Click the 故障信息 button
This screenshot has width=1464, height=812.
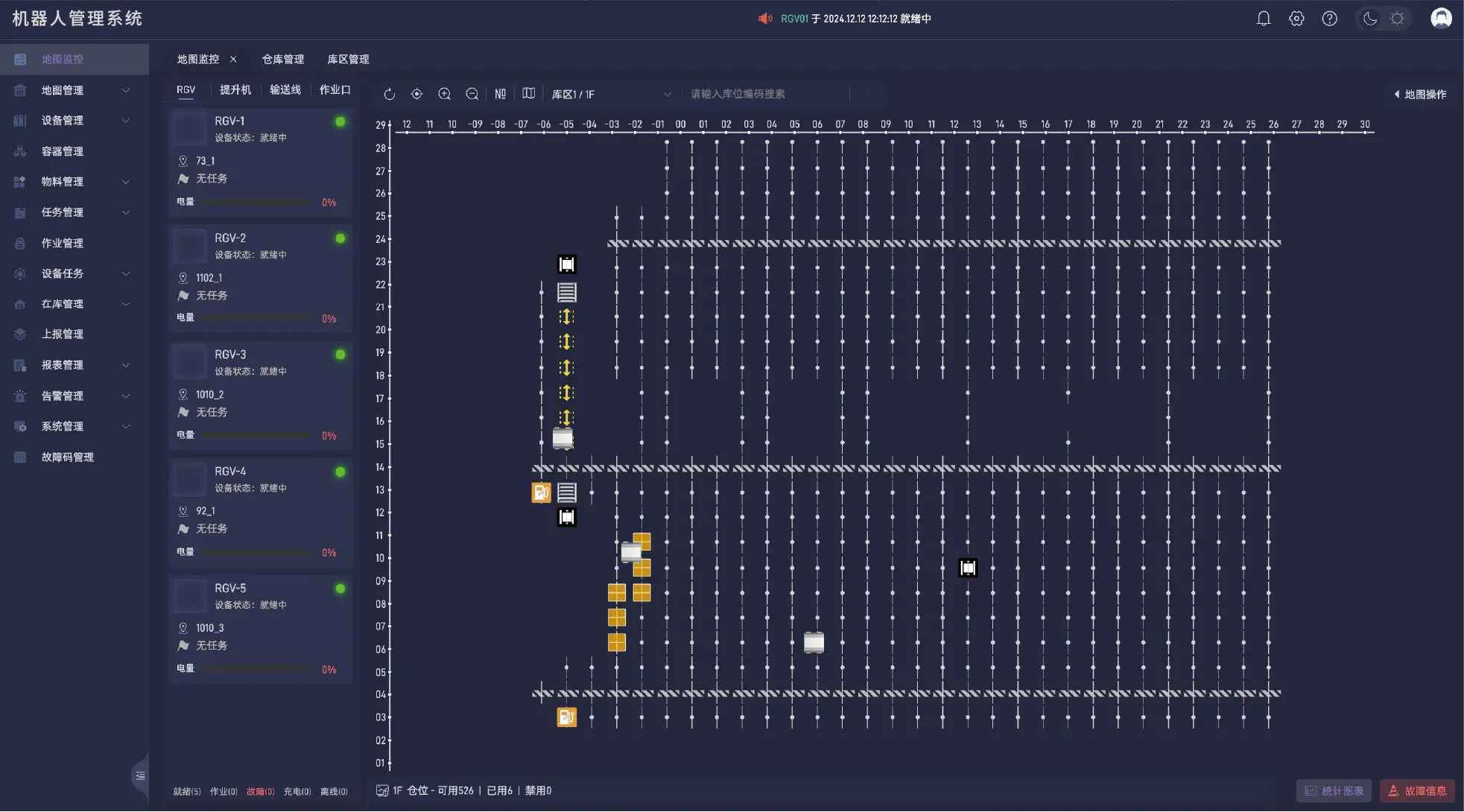pyautogui.click(x=1417, y=791)
